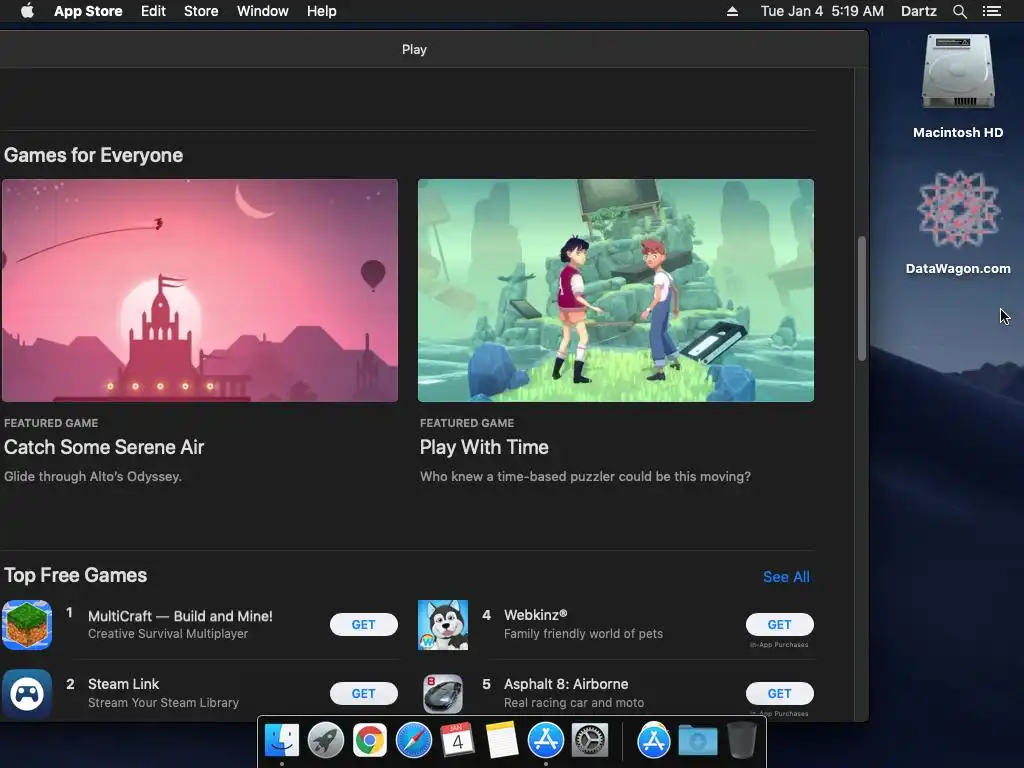This screenshot has width=1024, height=768.
Task: Select the DataWagon.com desktop icon
Action: [x=958, y=209]
